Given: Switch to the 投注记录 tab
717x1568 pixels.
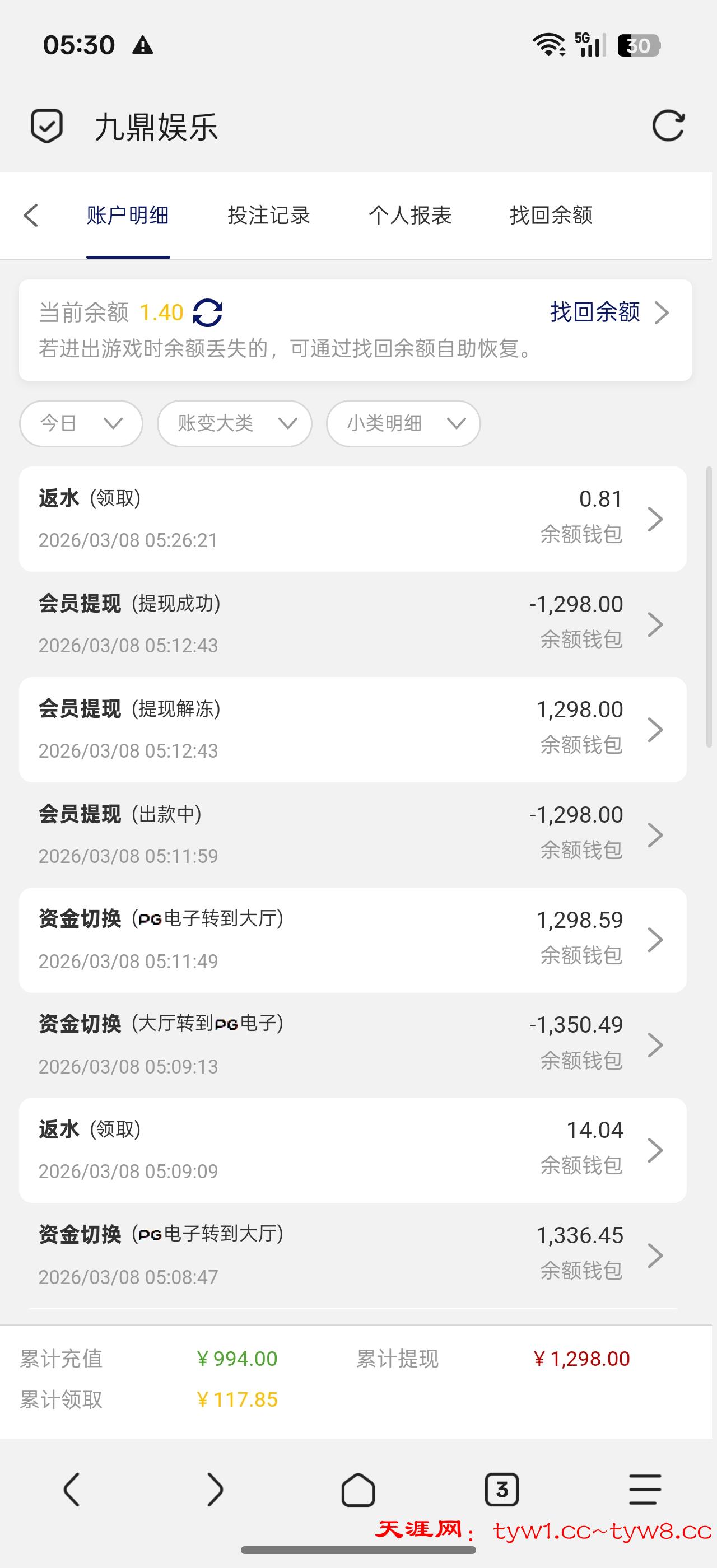Looking at the screenshot, I should point(268,216).
